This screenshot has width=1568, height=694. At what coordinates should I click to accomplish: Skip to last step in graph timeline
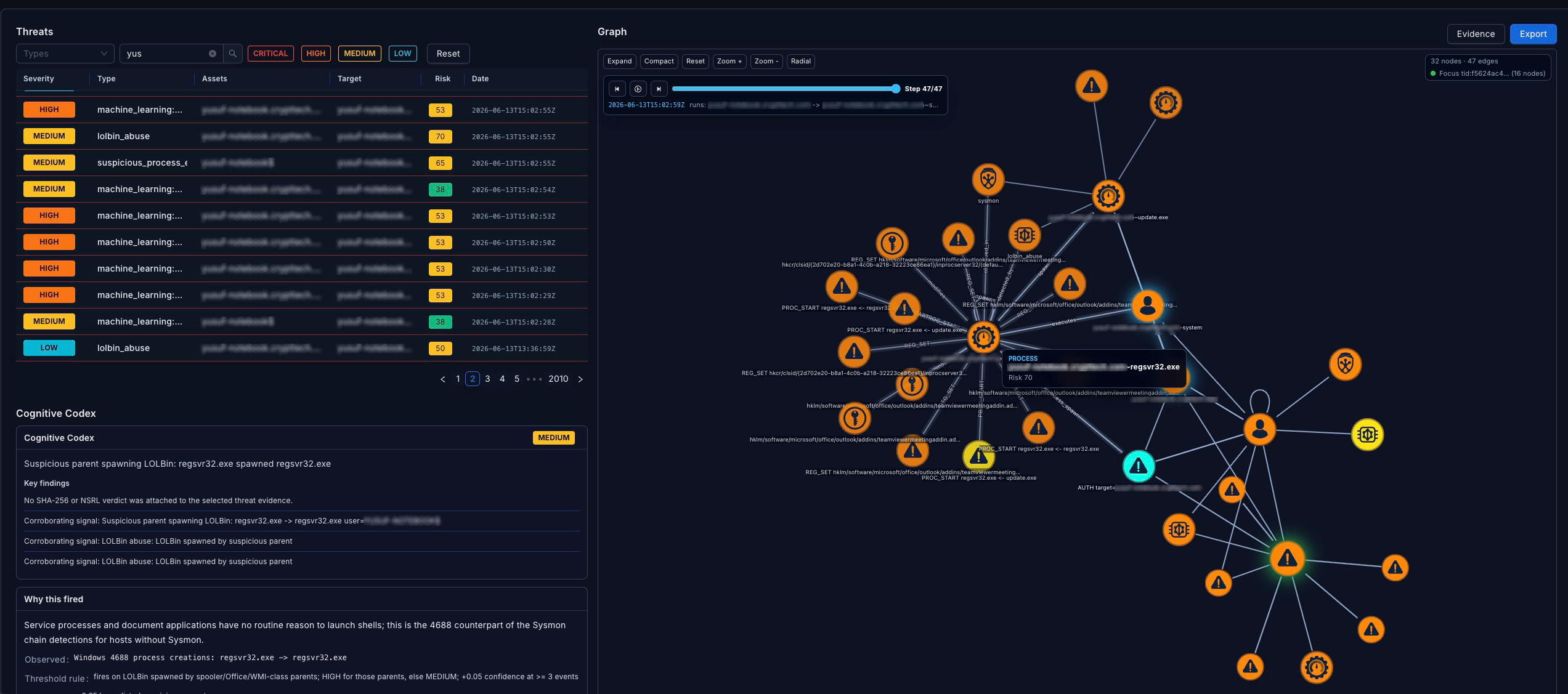[659, 89]
